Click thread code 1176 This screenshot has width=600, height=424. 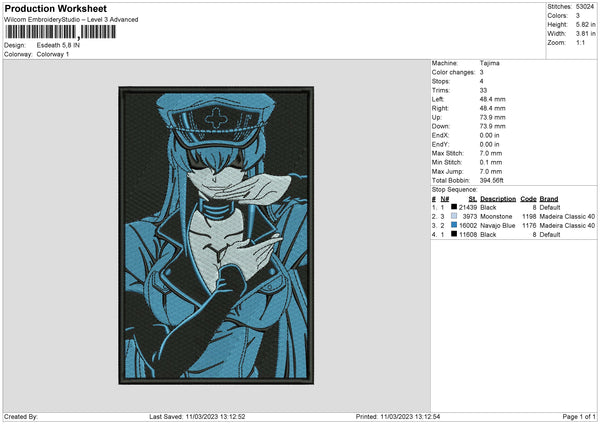tap(529, 226)
